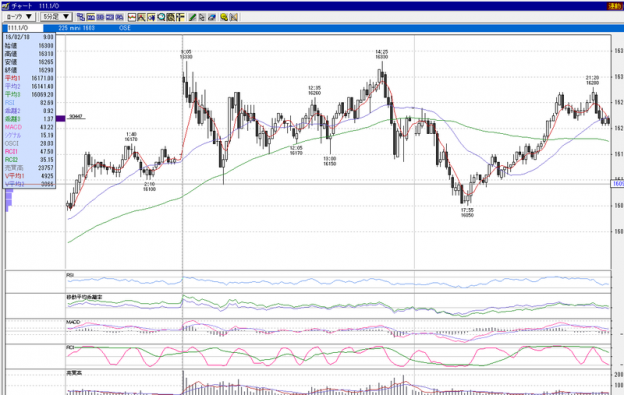Click the MACD indicator panel label

(x=73, y=322)
